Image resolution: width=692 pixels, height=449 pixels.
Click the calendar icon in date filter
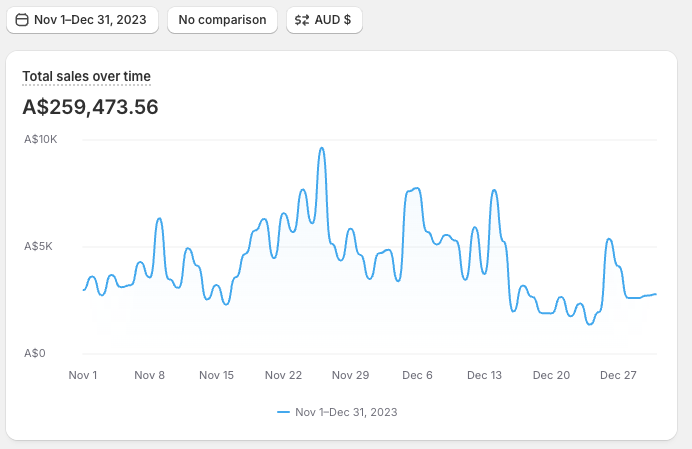22,20
